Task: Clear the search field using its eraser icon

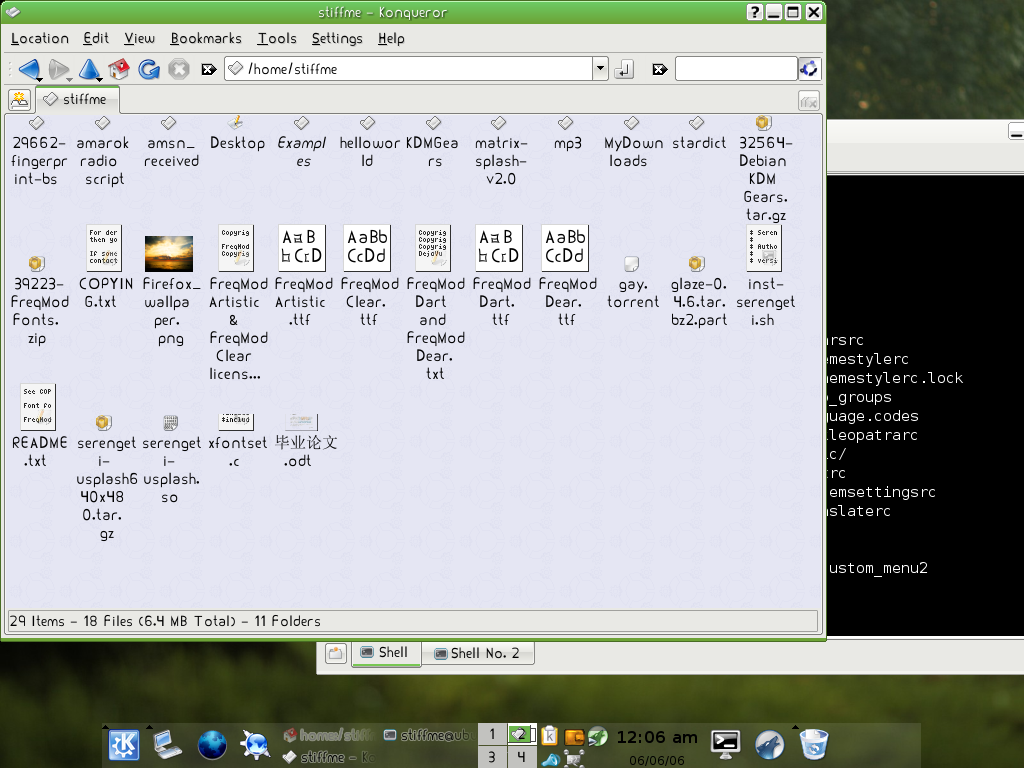Action: (660, 69)
